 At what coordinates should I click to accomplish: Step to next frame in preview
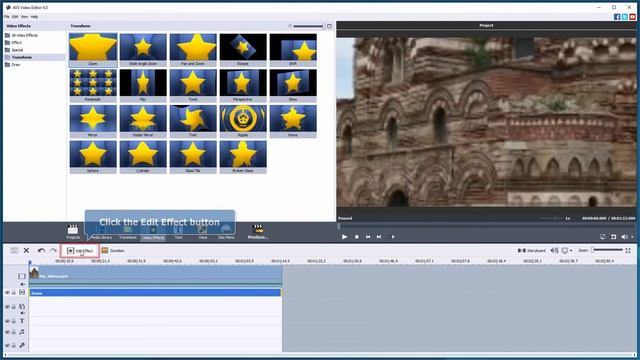click(379, 237)
